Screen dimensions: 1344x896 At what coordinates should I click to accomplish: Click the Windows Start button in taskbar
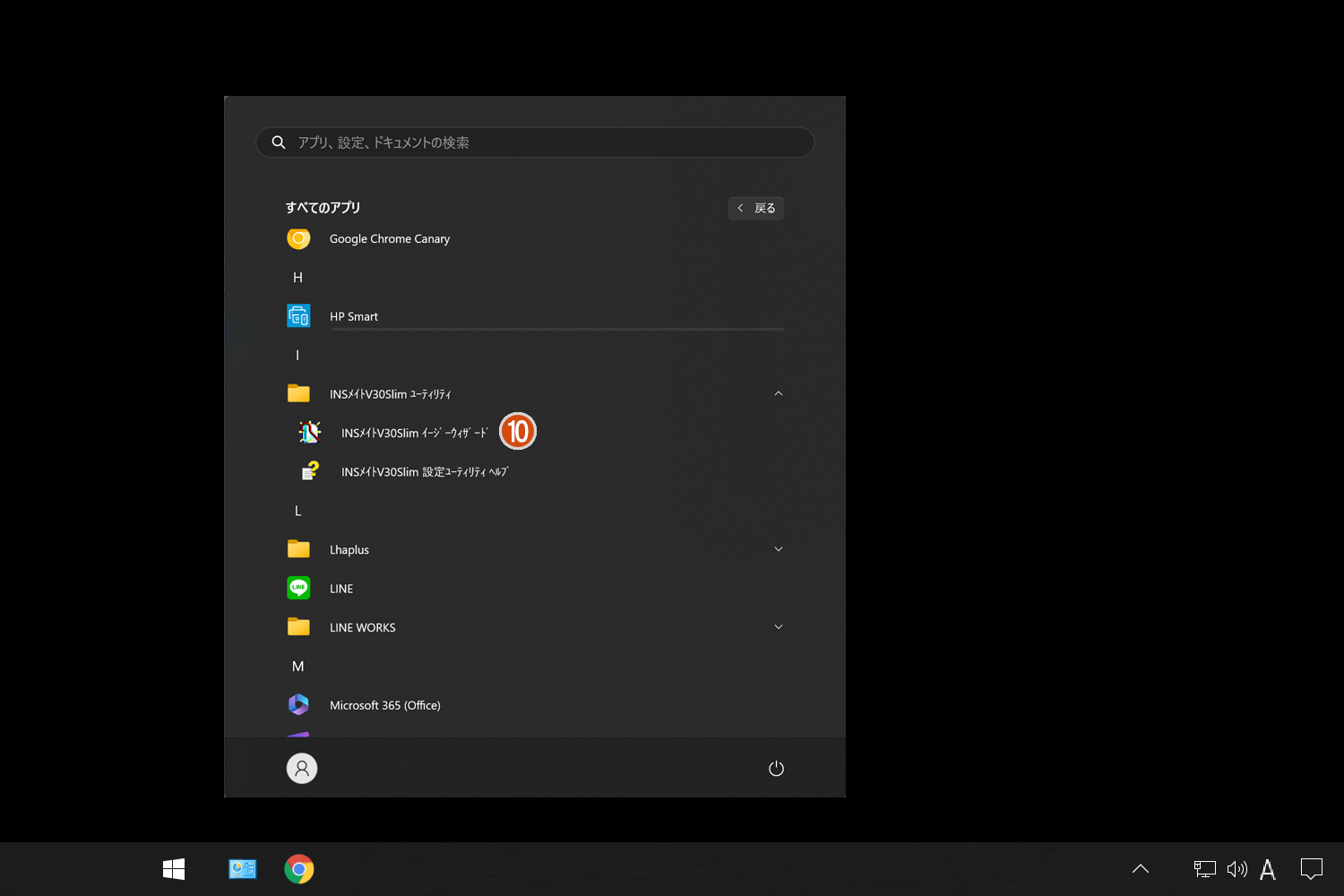pos(174,869)
